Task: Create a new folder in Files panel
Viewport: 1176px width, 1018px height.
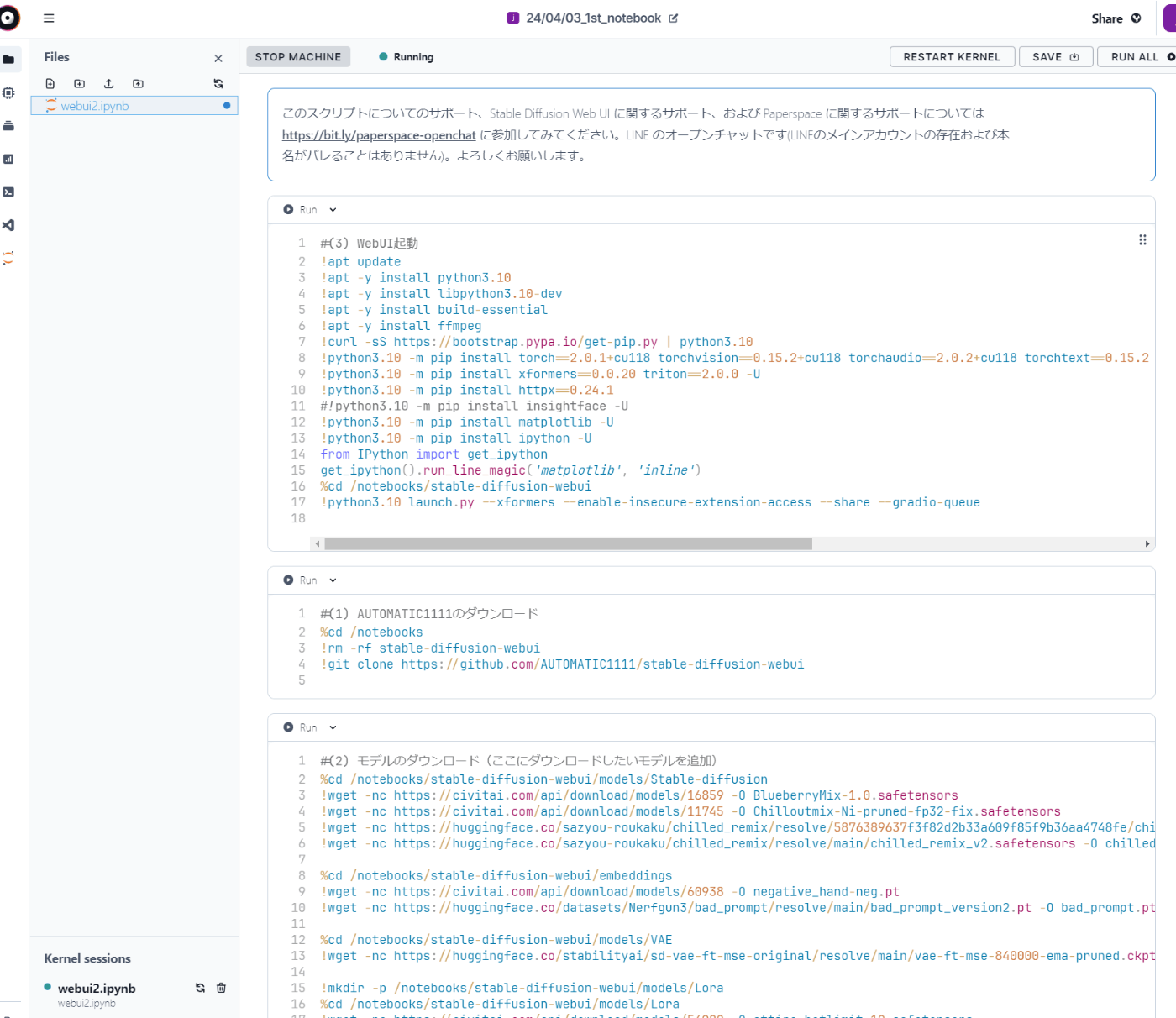Action: pos(80,84)
